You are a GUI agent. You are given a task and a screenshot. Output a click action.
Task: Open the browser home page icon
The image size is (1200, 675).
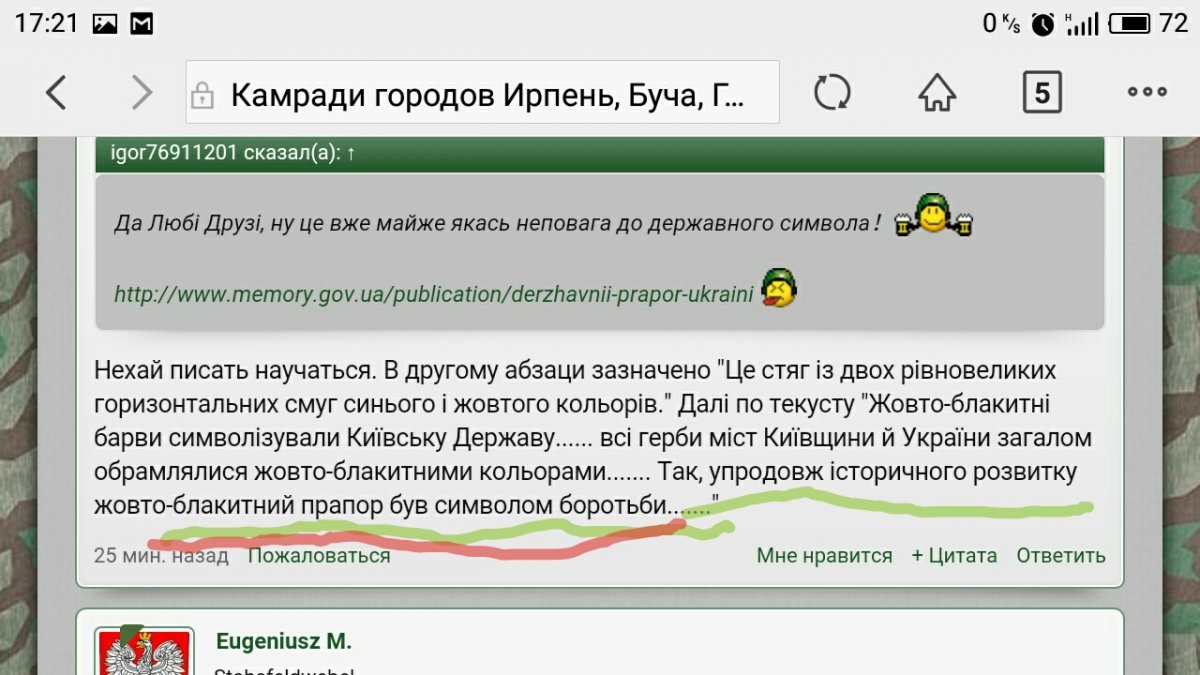[937, 93]
